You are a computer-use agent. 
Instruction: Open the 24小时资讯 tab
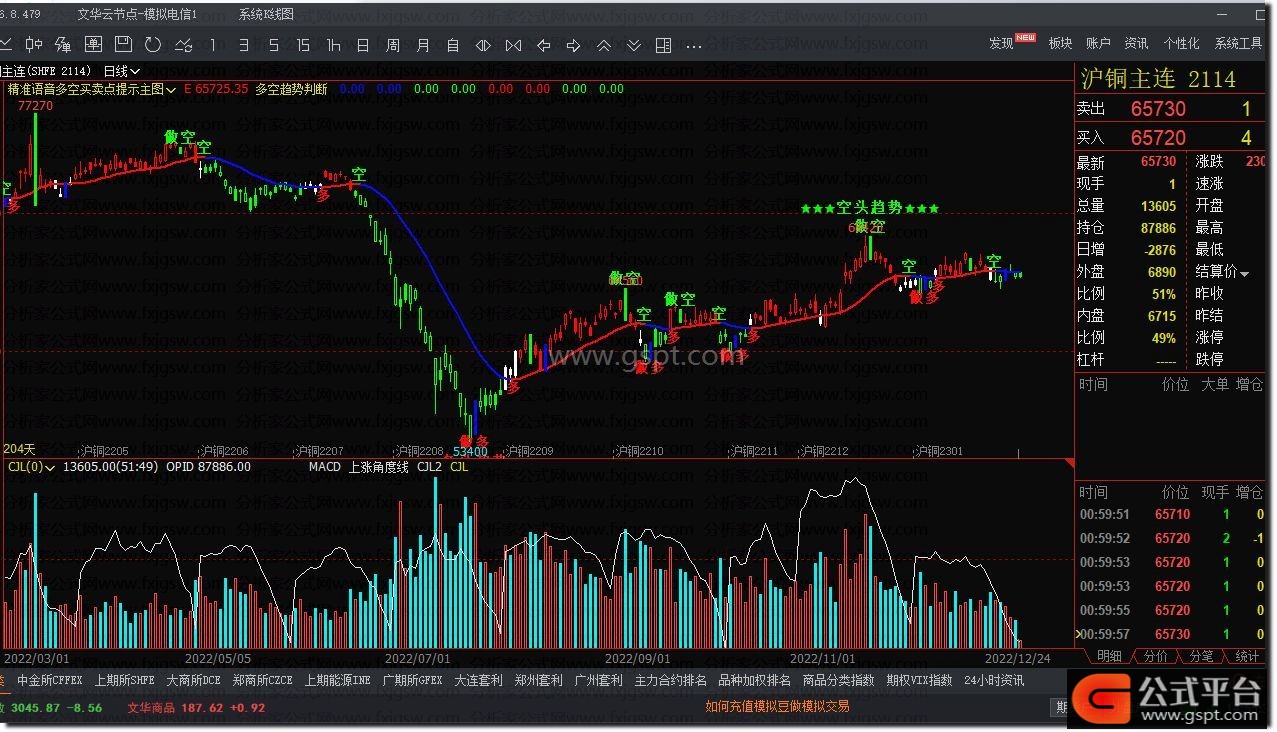point(994,681)
